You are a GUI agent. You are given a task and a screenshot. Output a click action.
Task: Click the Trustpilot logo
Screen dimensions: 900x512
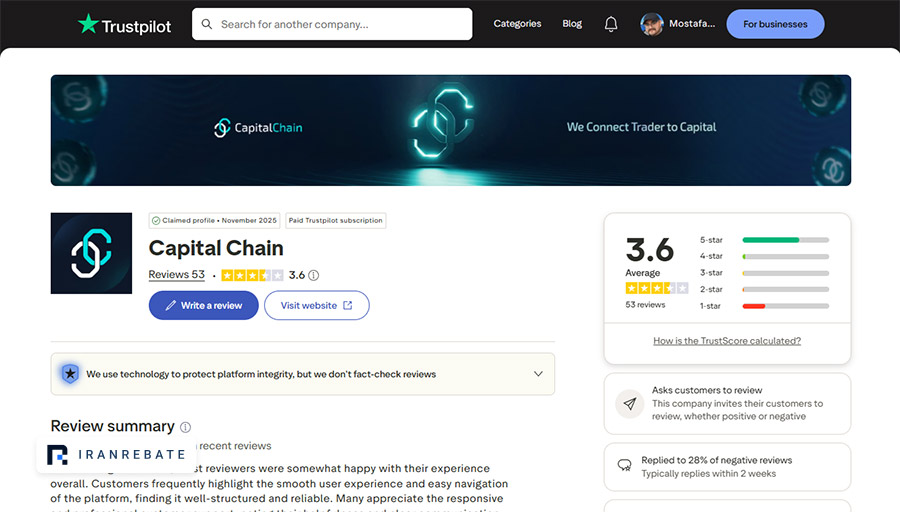point(125,24)
